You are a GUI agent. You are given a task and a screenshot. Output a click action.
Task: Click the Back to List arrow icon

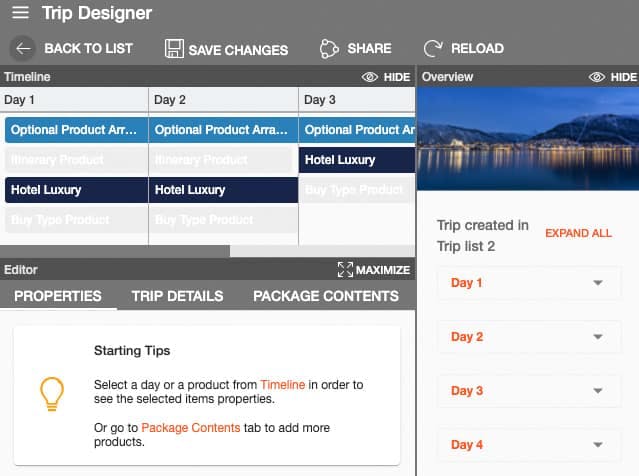(24, 48)
